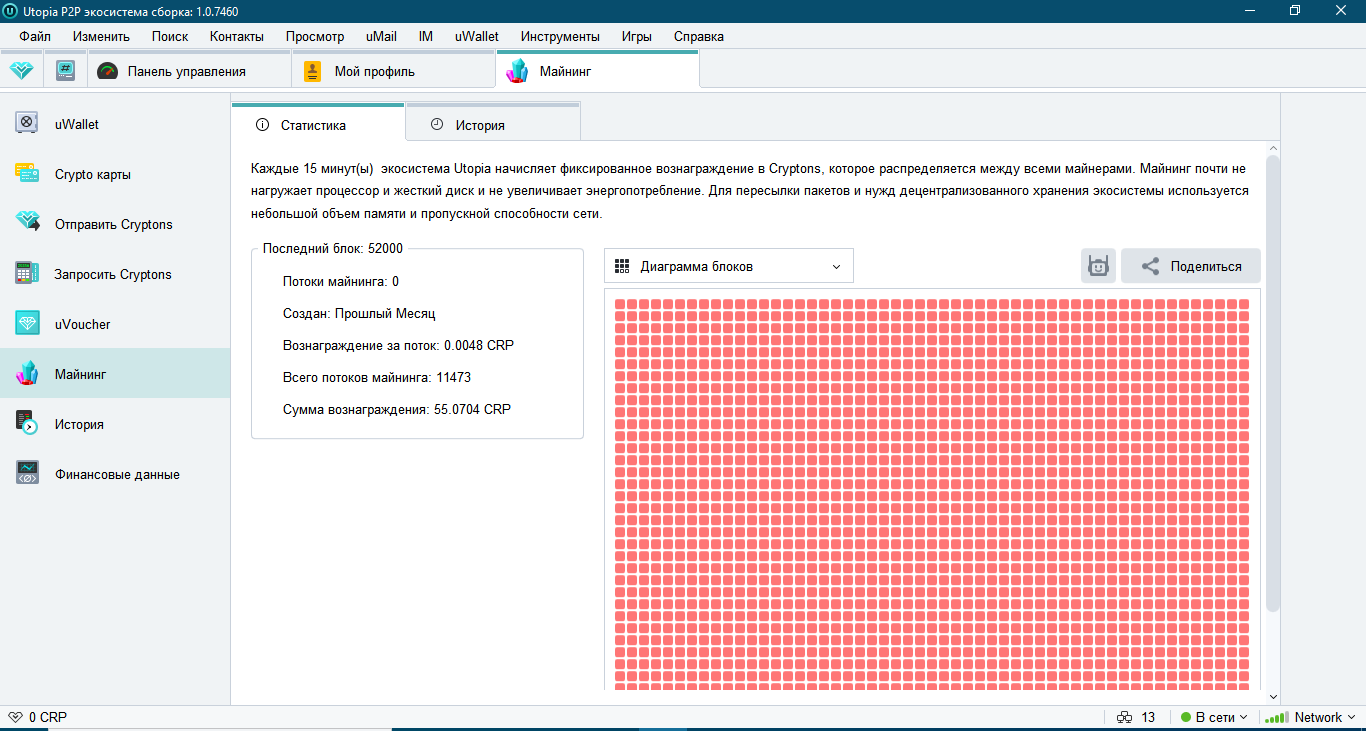The image size is (1366, 731).
Task: Switch to Мой профиль tab
Action: tap(394, 71)
